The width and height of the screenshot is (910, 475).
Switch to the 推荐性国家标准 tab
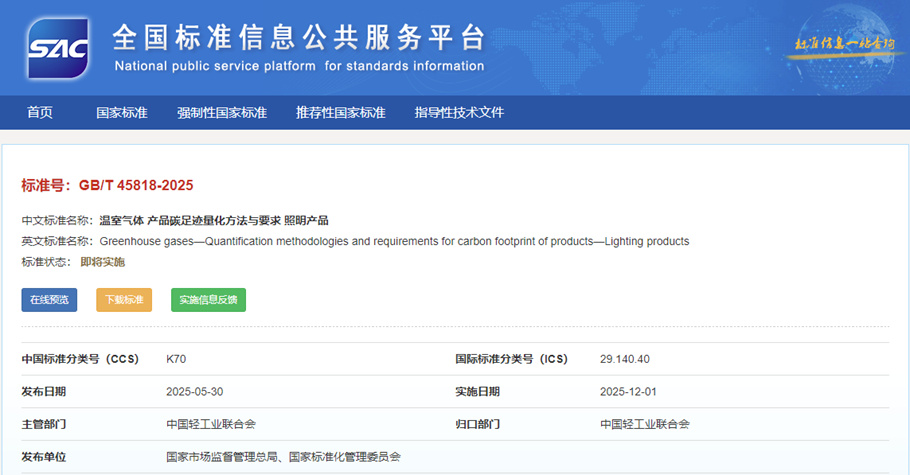click(340, 113)
